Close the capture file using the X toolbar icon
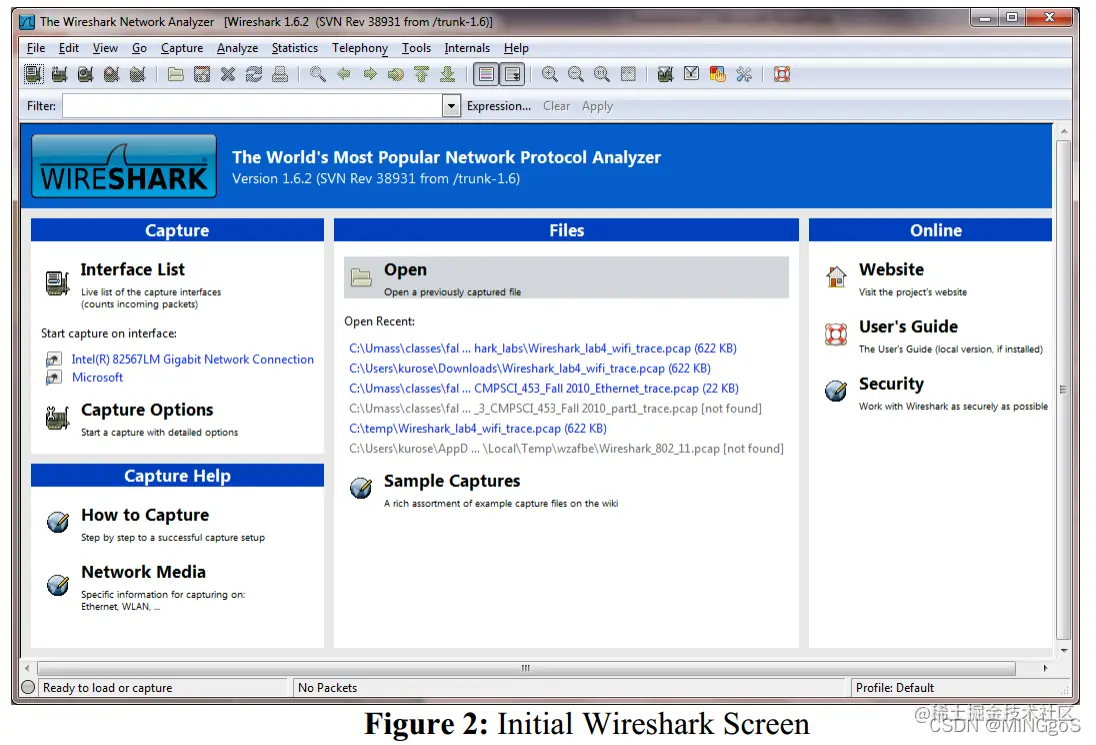 pos(228,74)
